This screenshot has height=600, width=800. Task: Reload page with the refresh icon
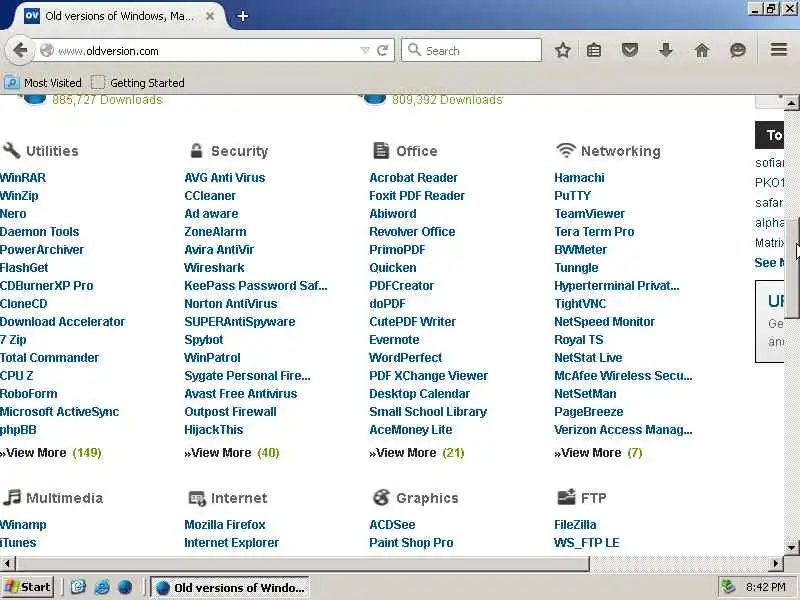tap(382, 51)
